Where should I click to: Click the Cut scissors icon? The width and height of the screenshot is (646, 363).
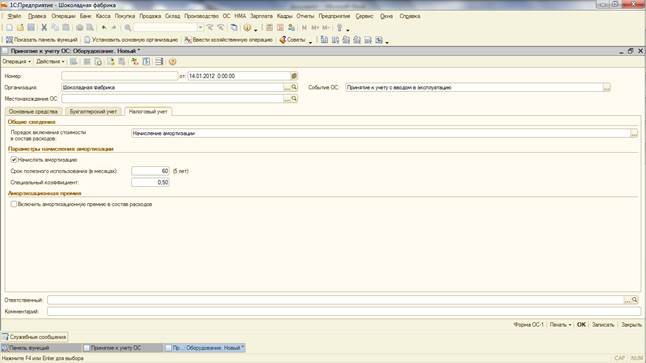pyautogui.click(x=44, y=28)
